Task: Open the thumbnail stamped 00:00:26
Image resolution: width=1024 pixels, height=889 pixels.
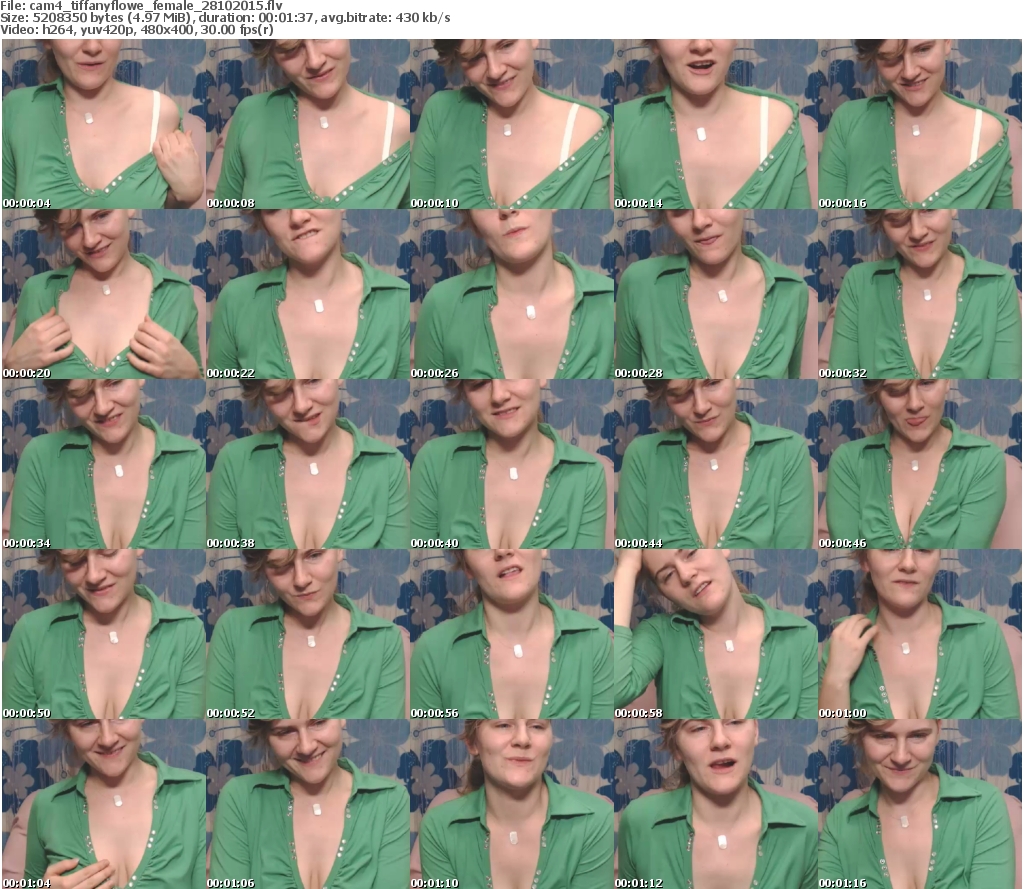Action: 511,294
